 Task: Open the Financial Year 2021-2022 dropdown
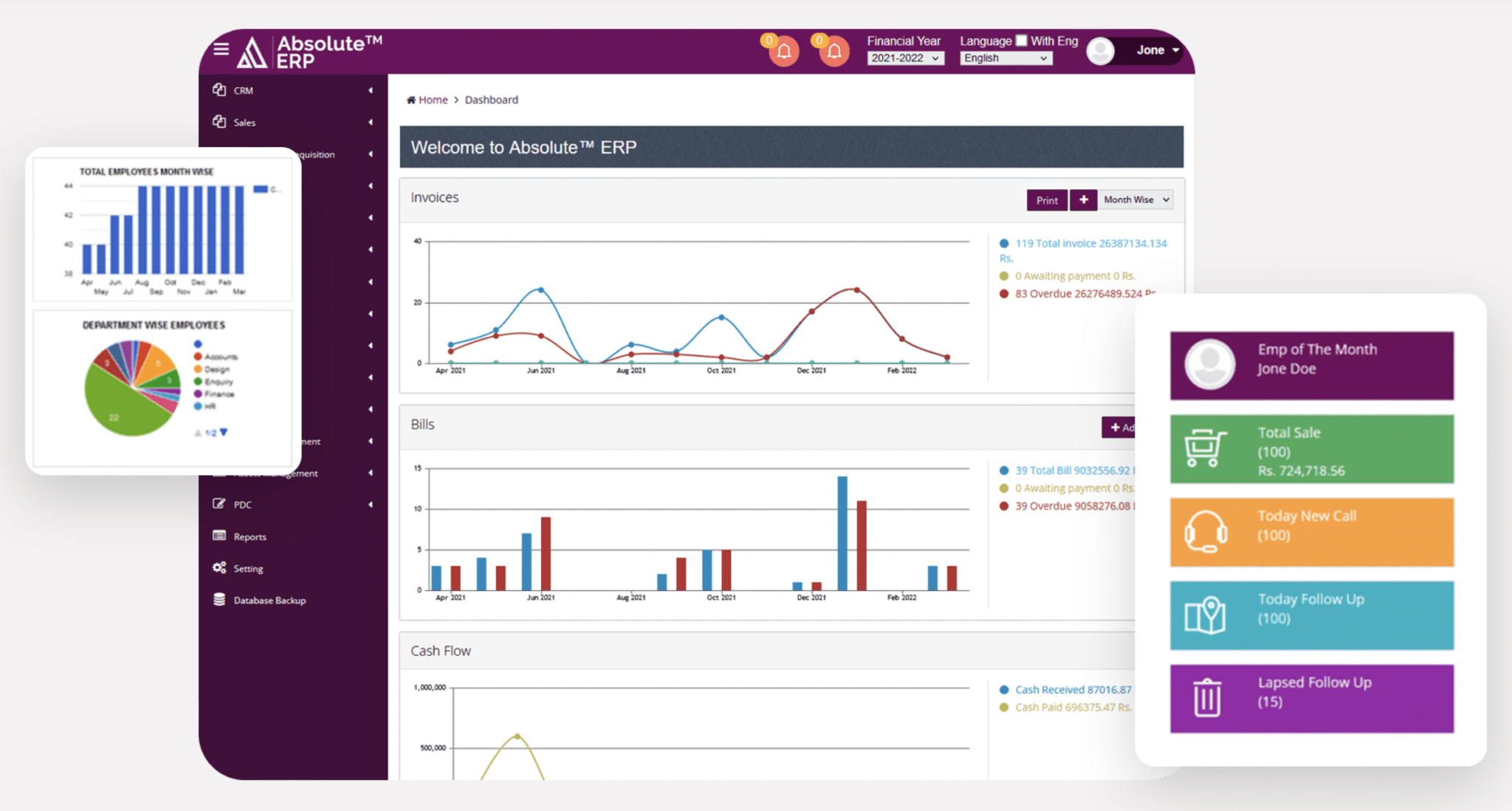click(904, 58)
